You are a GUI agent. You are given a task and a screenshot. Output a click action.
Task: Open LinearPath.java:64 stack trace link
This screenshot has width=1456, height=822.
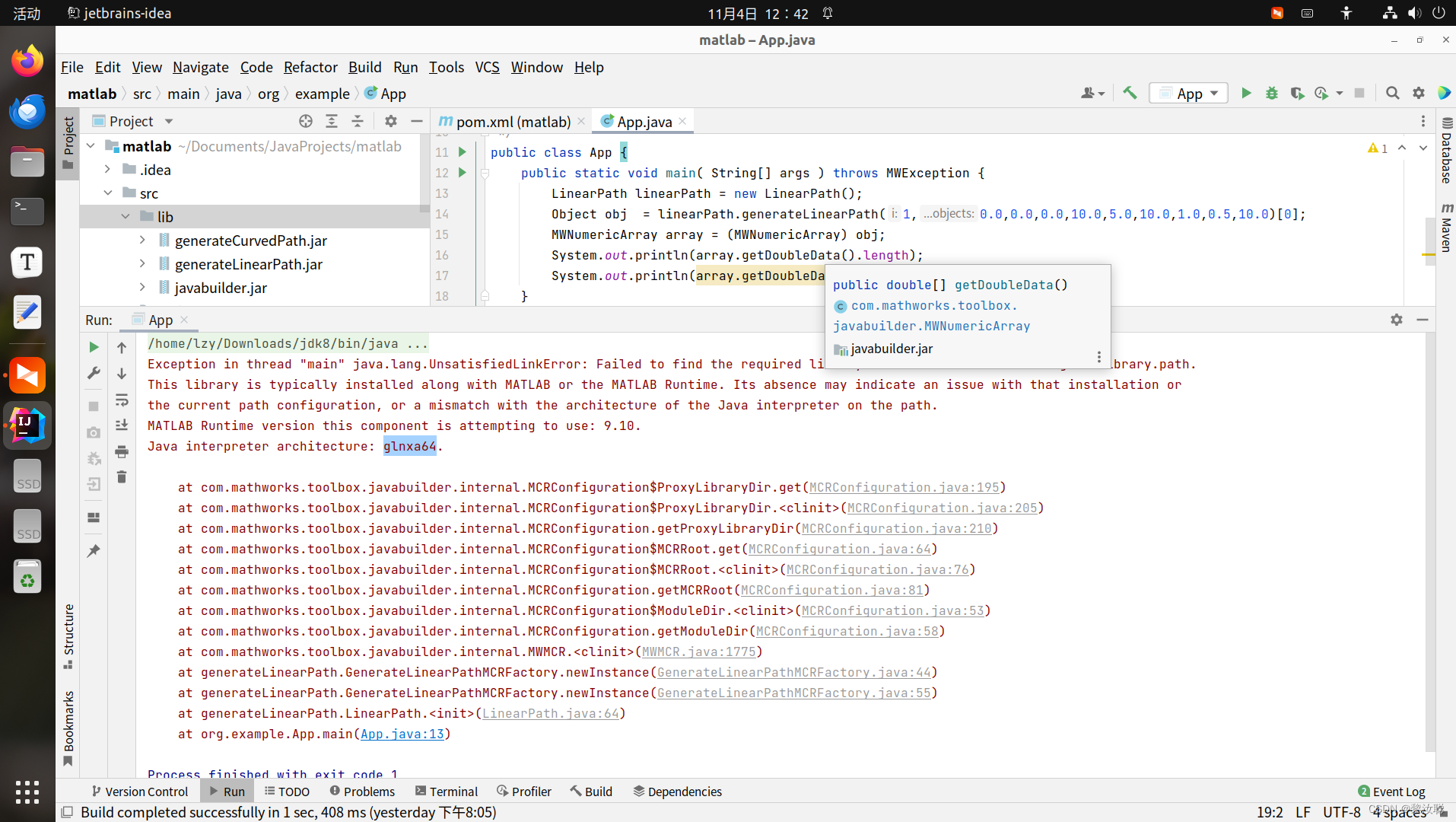(x=550, y=713)
